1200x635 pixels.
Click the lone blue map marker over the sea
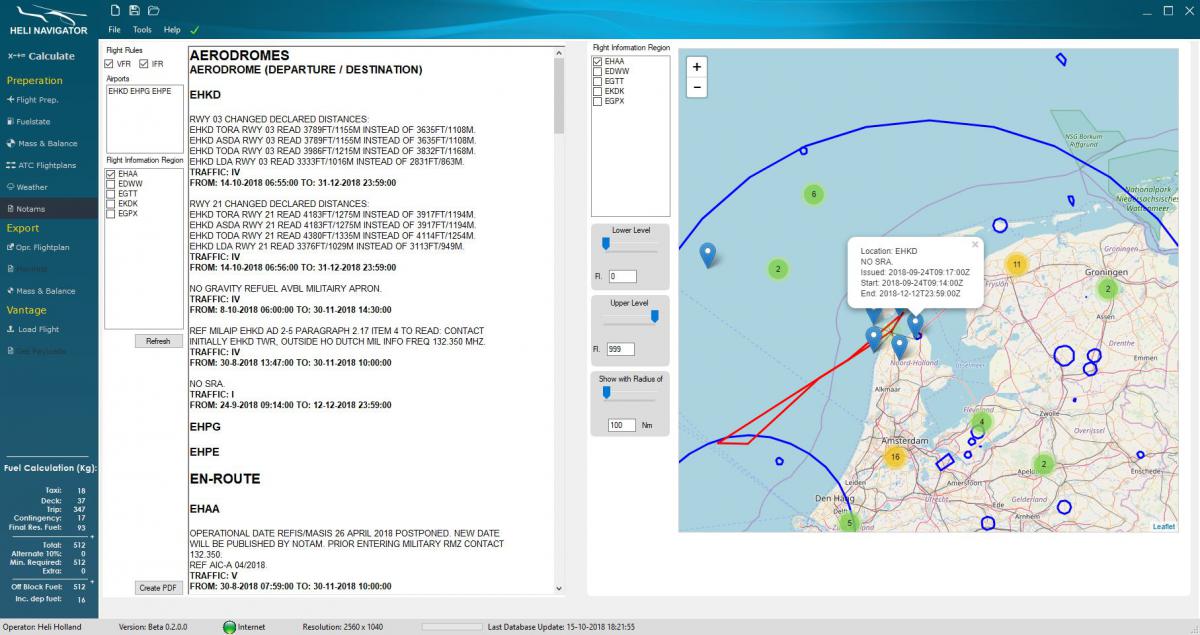708,254
